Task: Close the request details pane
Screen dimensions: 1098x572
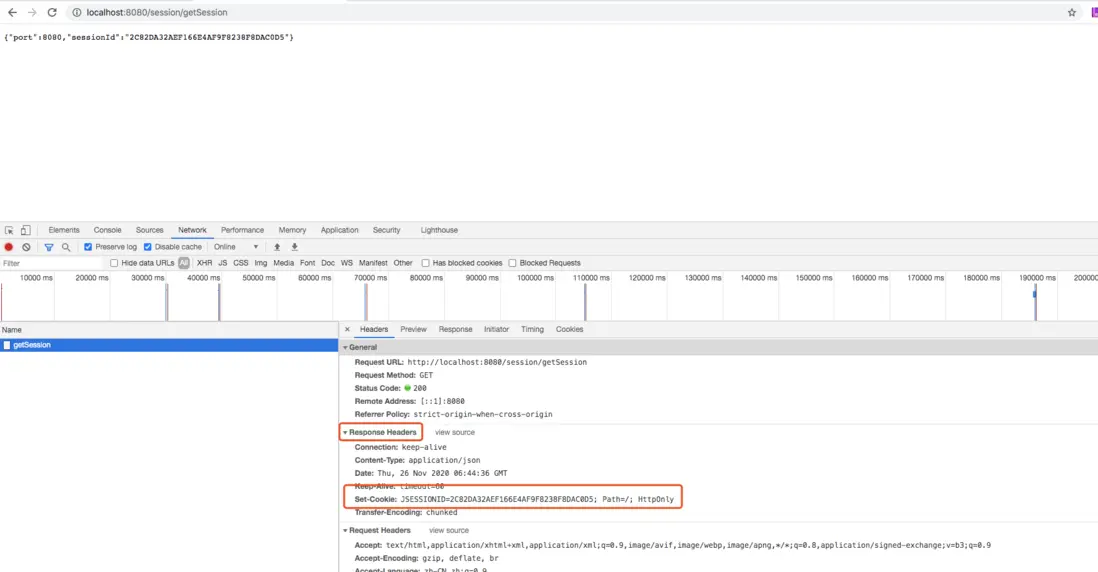Action: (x=347, y=329)
